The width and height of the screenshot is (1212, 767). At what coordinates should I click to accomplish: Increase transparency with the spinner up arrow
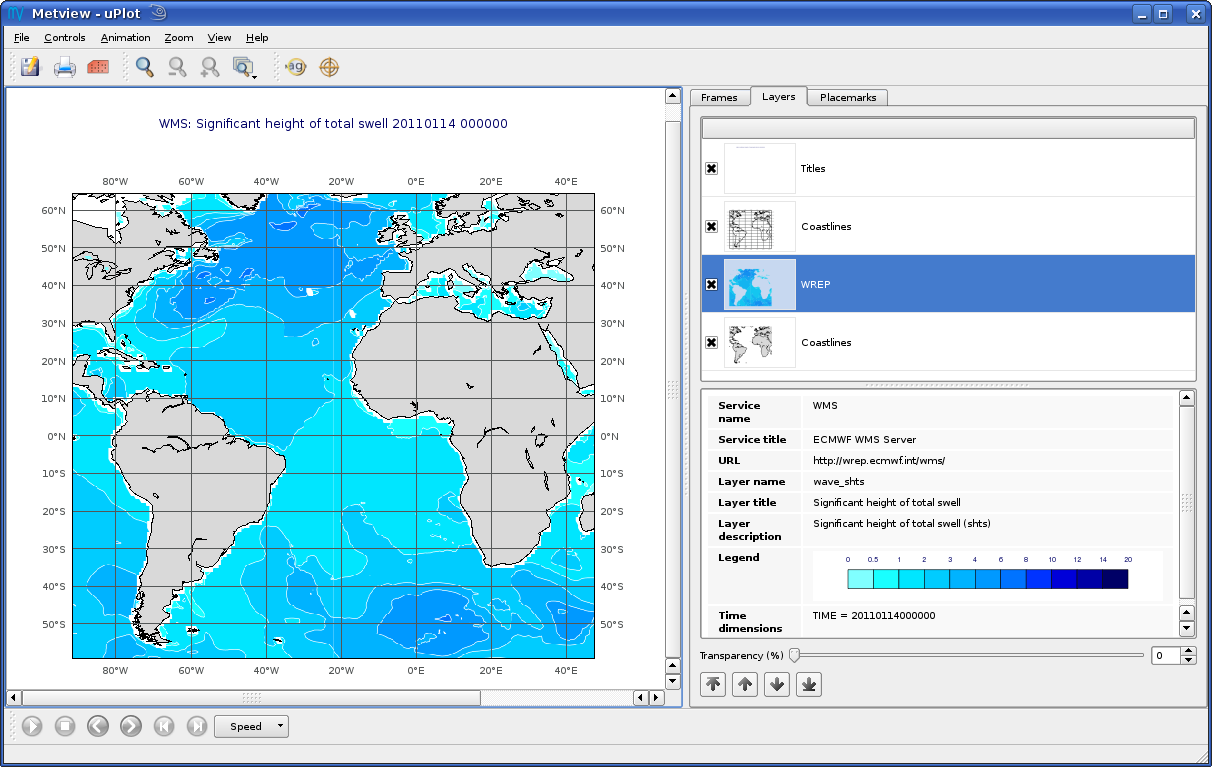1188,651
